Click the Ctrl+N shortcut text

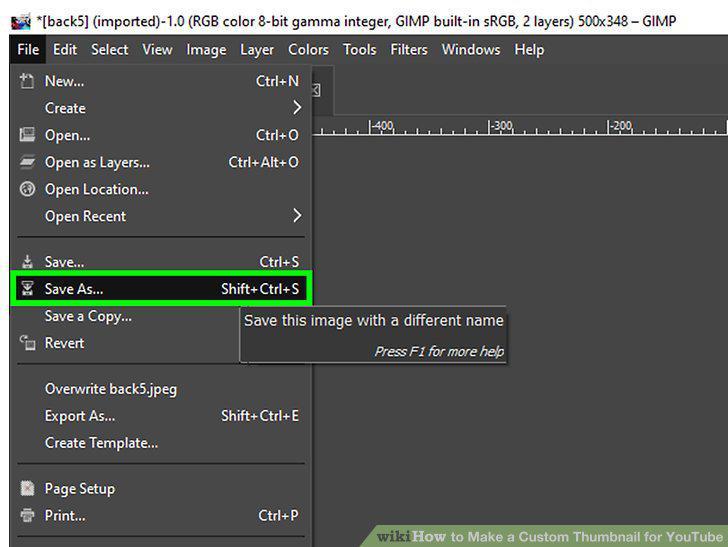point(277,81)
